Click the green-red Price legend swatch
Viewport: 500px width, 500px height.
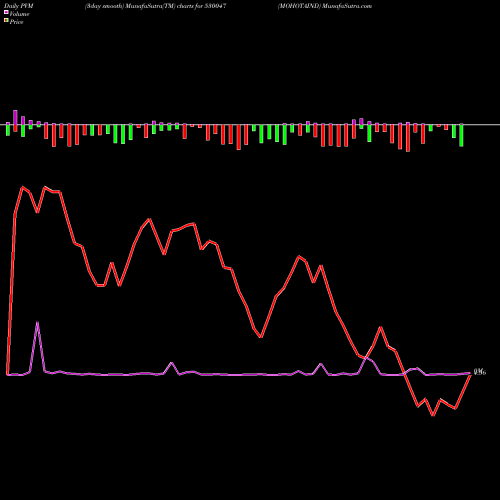pyautogui.click(x=6, y=20)
